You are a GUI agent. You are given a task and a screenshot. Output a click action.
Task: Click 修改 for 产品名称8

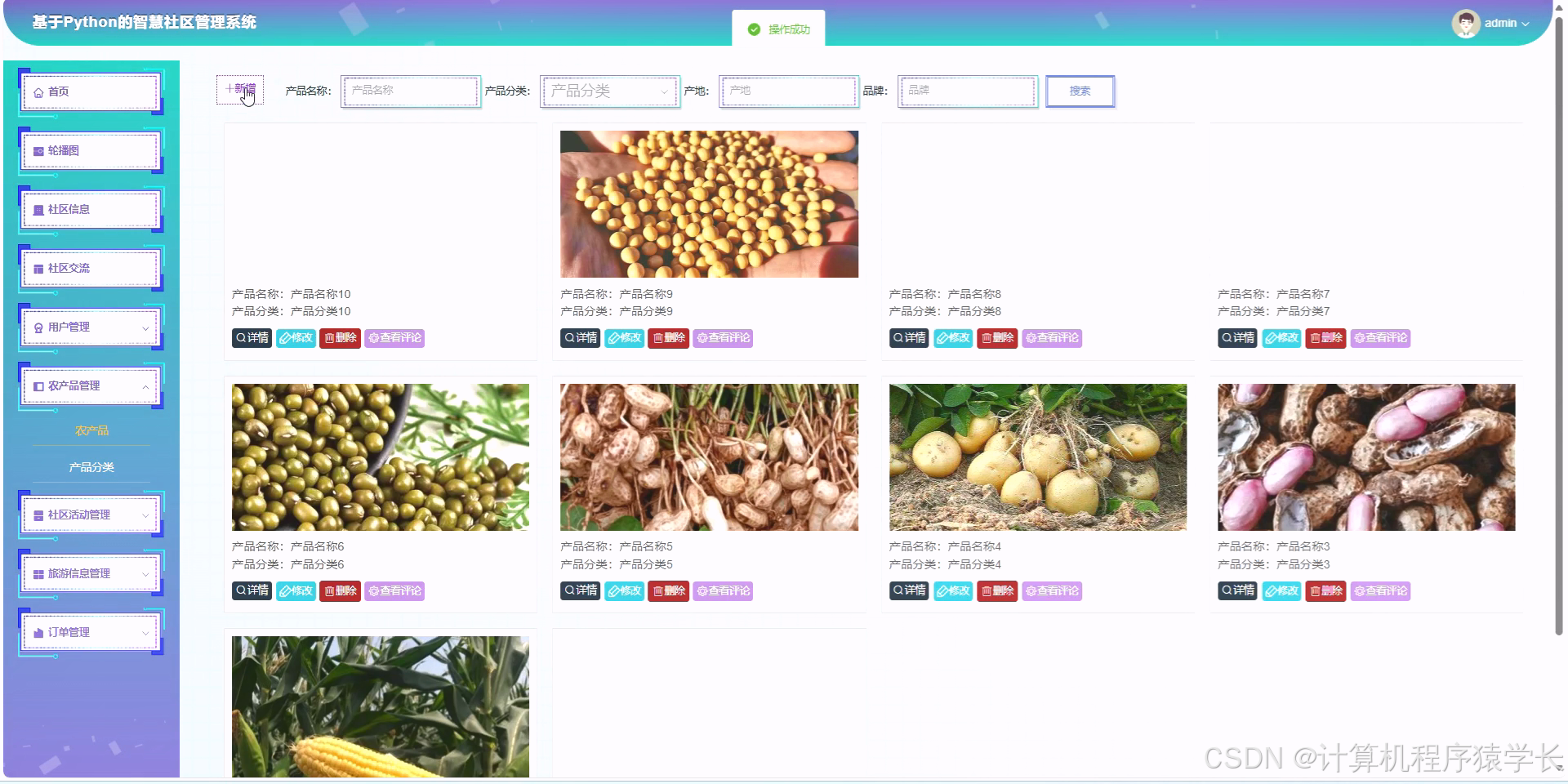[953, 338]
